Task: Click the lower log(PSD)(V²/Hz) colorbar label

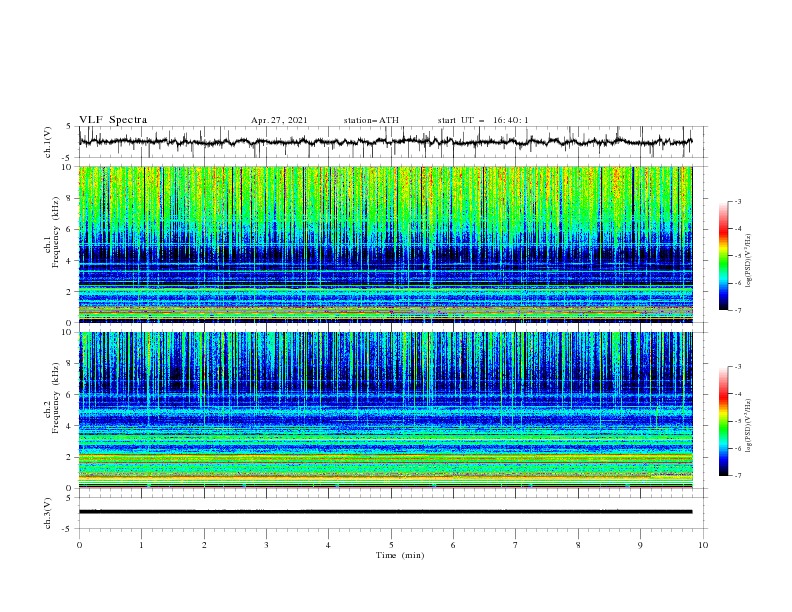Action: point(748,426)
